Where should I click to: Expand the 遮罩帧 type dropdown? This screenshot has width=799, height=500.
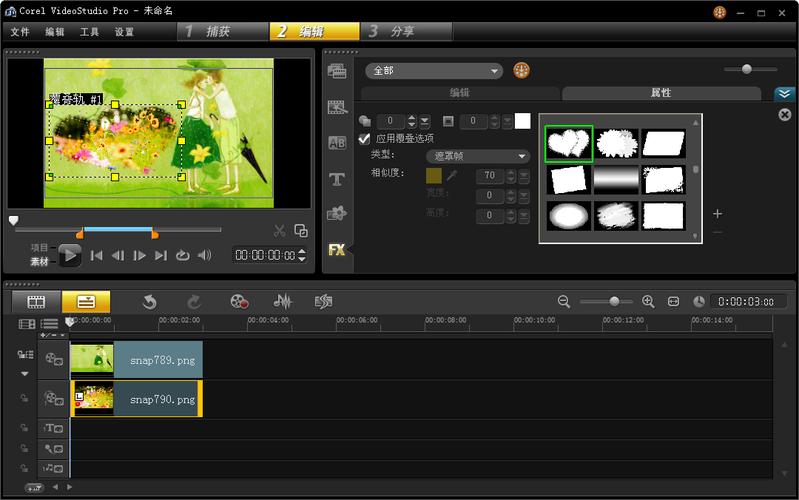[x=478, y=156]
